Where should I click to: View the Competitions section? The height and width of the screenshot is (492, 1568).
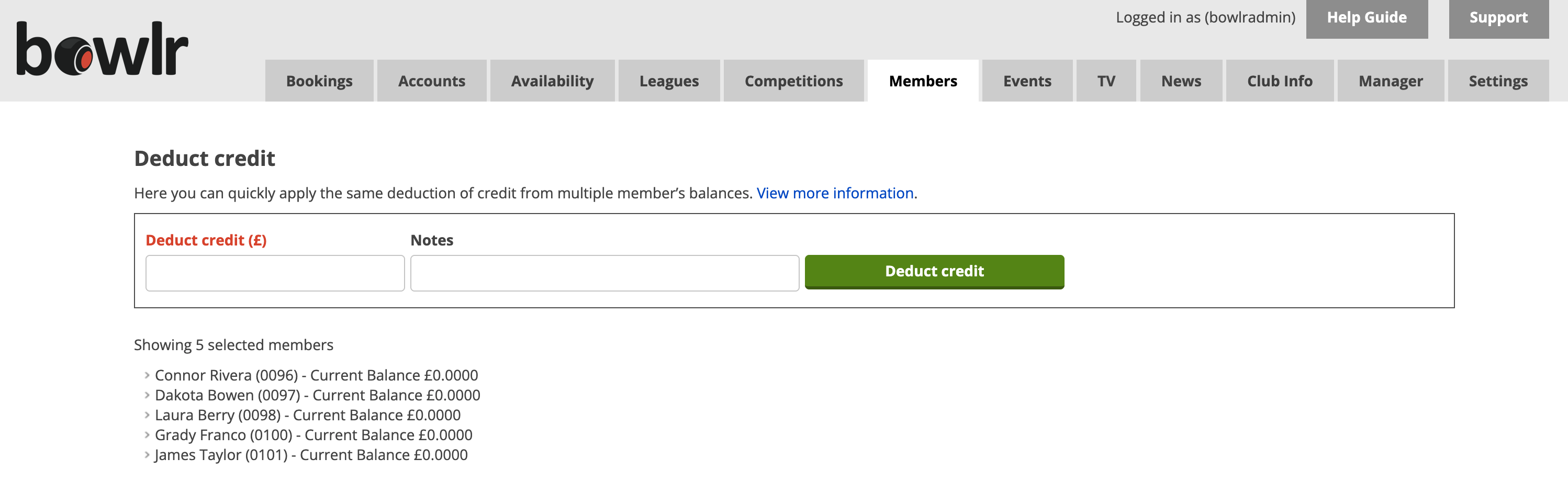pos(793,81)
